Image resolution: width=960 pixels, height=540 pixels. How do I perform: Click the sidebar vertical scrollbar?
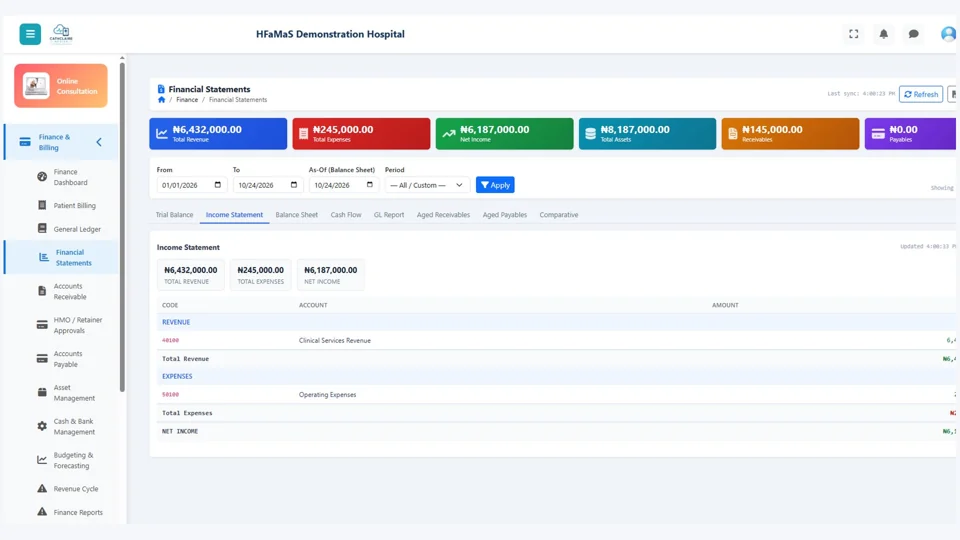click(122, 227)
